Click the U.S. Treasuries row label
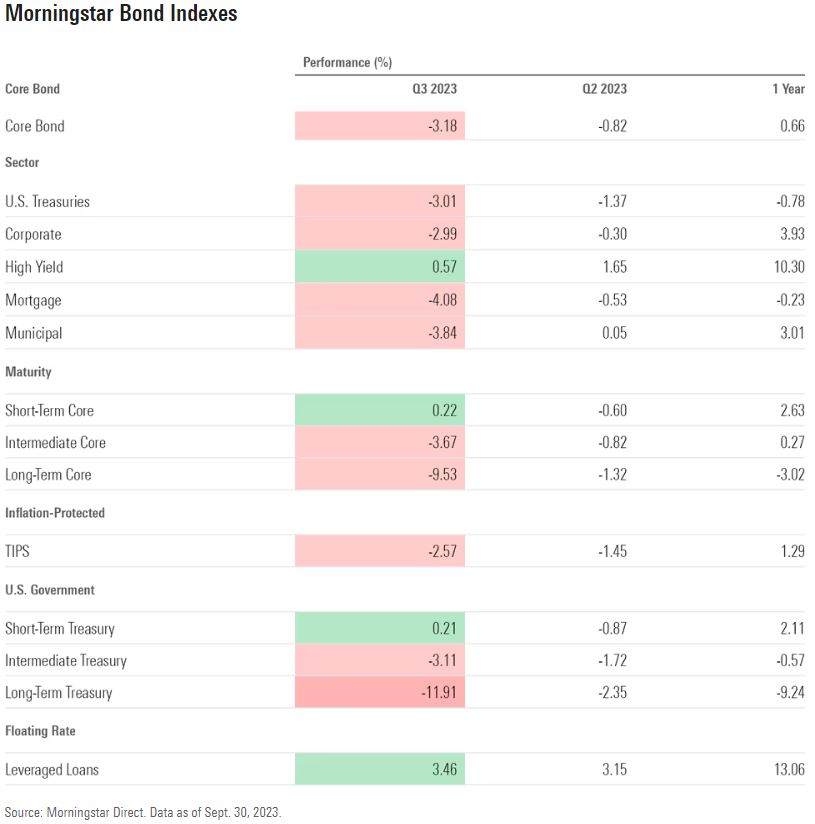The image size is (815, 824). 47,202
